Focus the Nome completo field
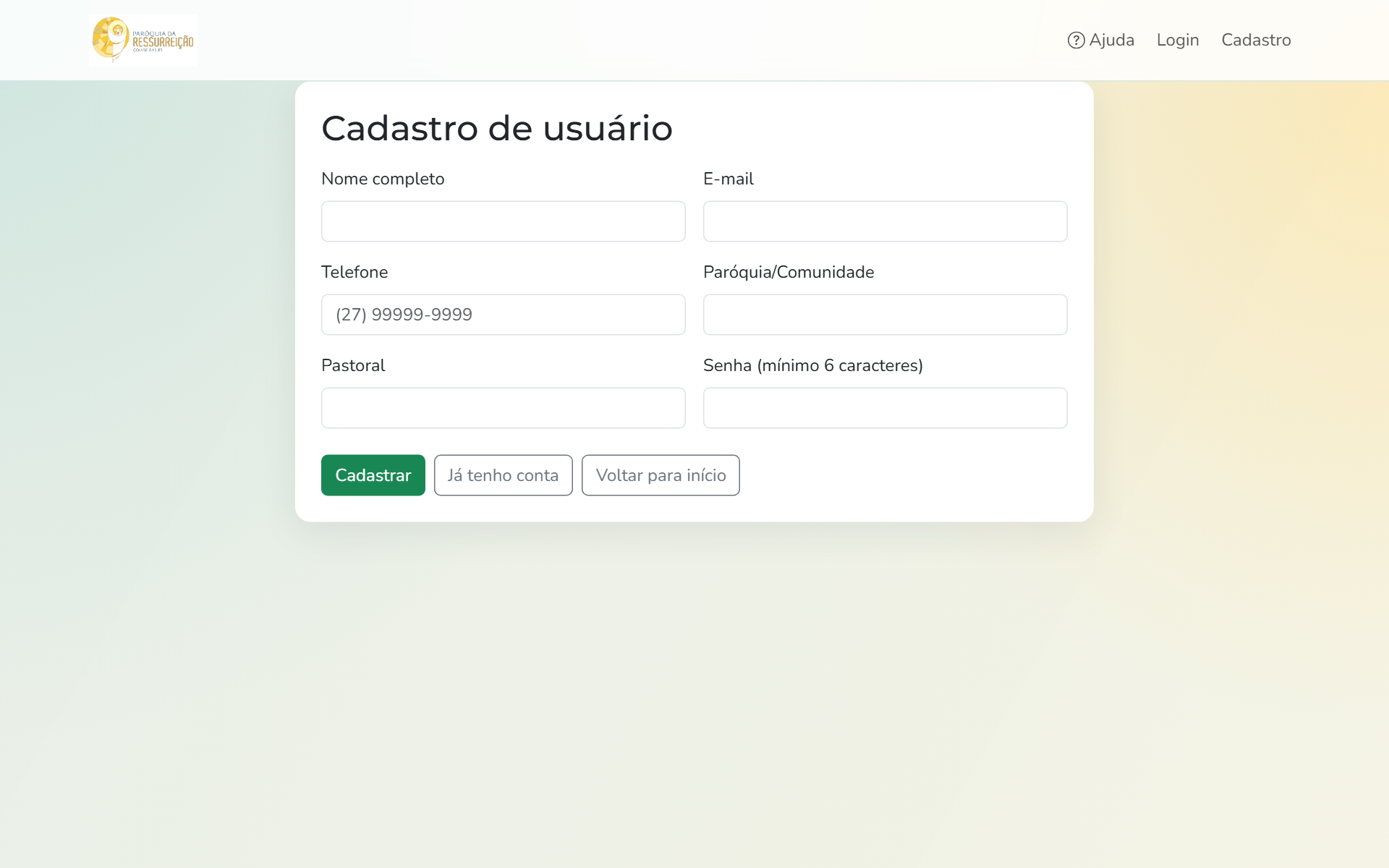Viewport: 1389px width, 868px height. tap(503, 221)
